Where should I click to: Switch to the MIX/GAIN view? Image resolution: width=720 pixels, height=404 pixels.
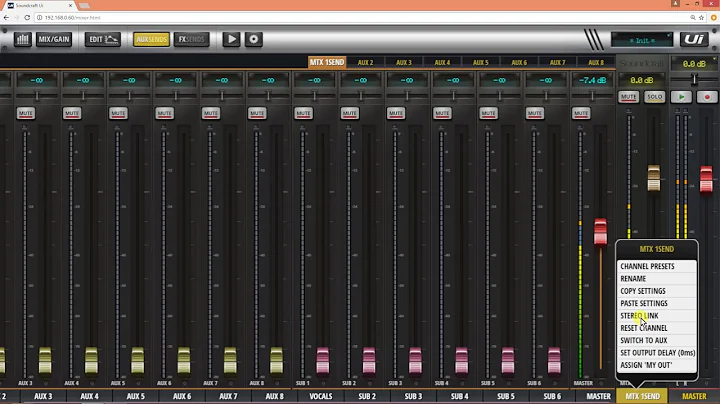click(x=54, y=39)
